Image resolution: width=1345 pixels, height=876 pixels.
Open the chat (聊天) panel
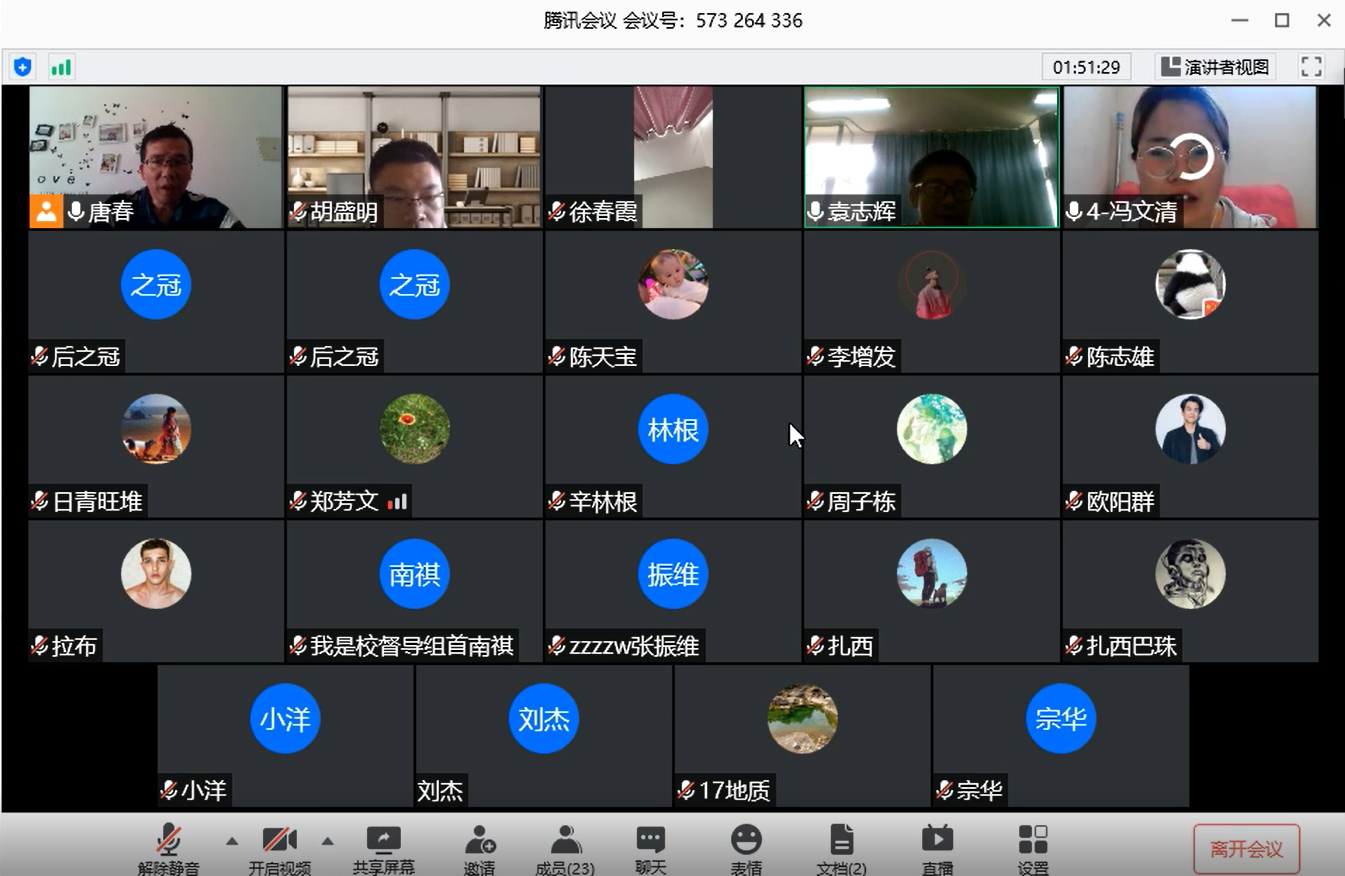click(x=651, y=848)
